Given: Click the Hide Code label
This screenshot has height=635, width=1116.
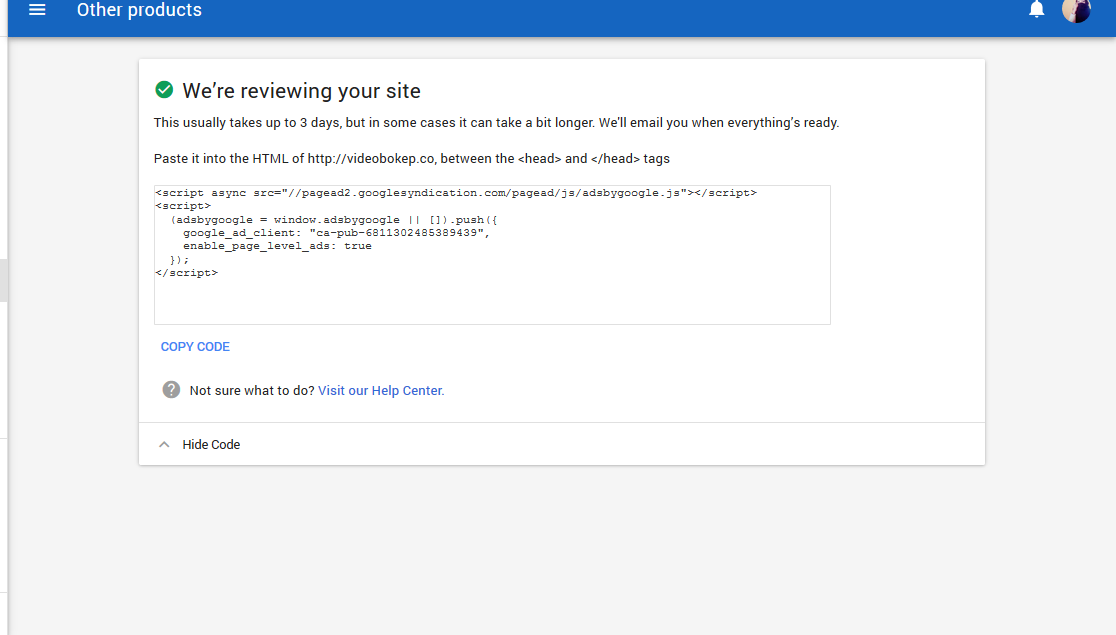Looking at the screenshot, I should 211,444.
